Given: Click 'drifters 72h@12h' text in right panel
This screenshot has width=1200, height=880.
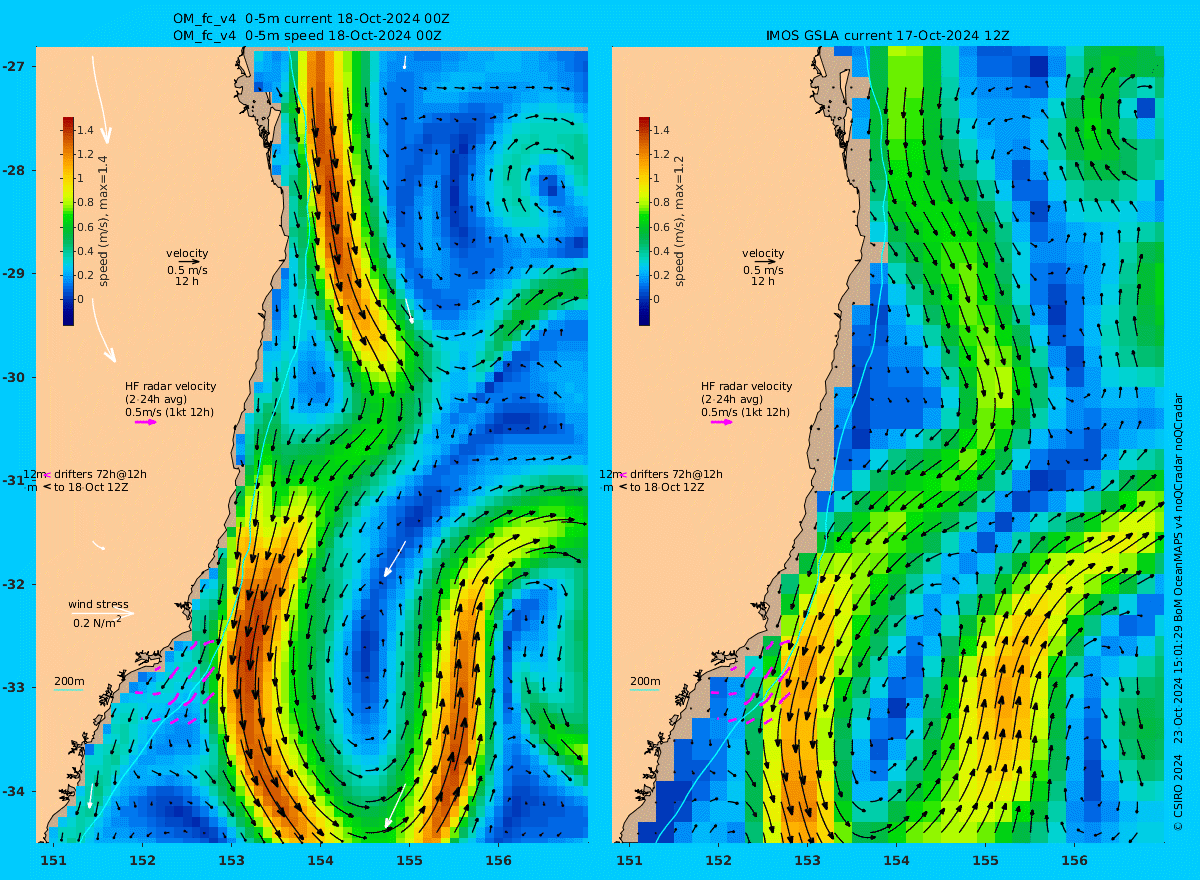Looking at the screenshot, I should pyautogui.click(x=677, y=474).
